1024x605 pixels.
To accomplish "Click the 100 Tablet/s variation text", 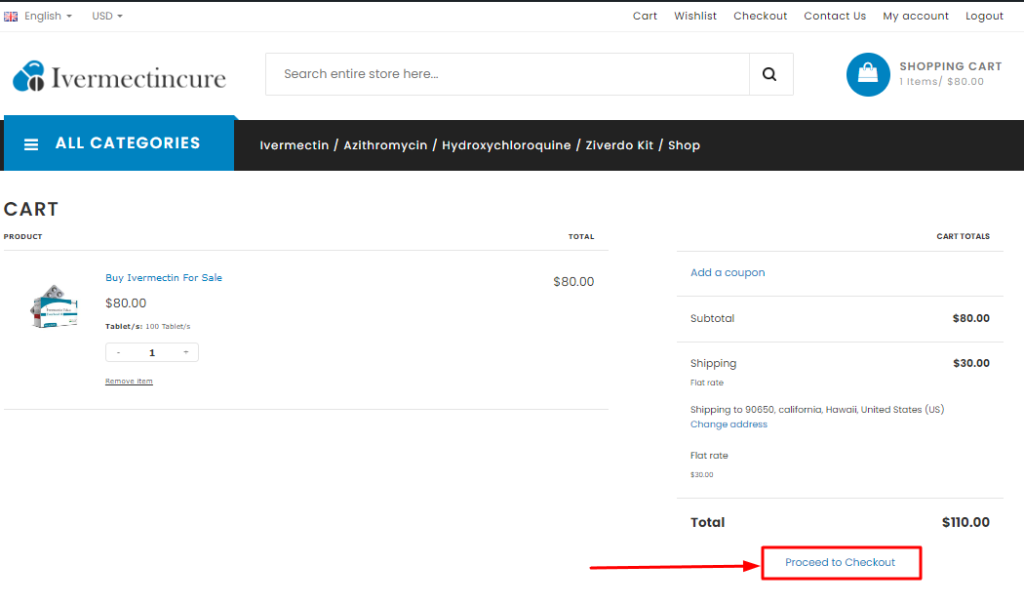I will [x=168, y=326].
